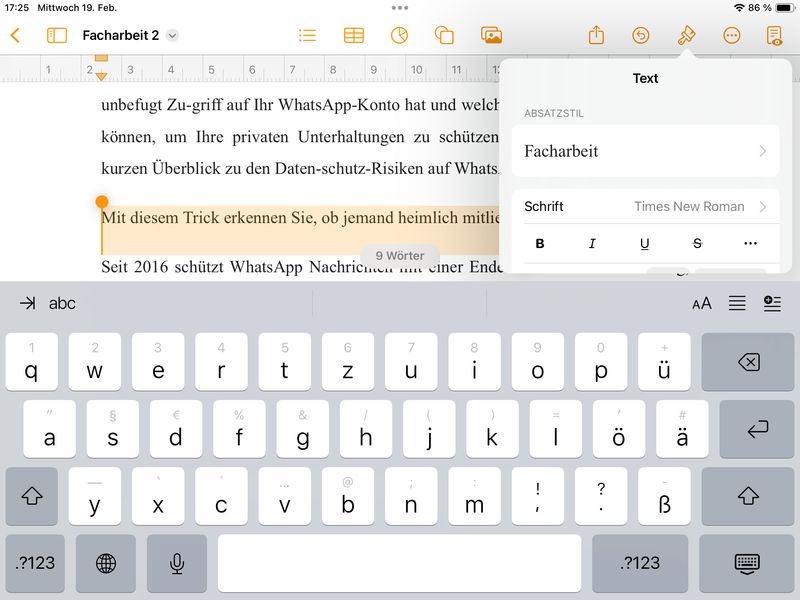800x600 pixels.
Task: Tap the return key
Action: [757, 429]
